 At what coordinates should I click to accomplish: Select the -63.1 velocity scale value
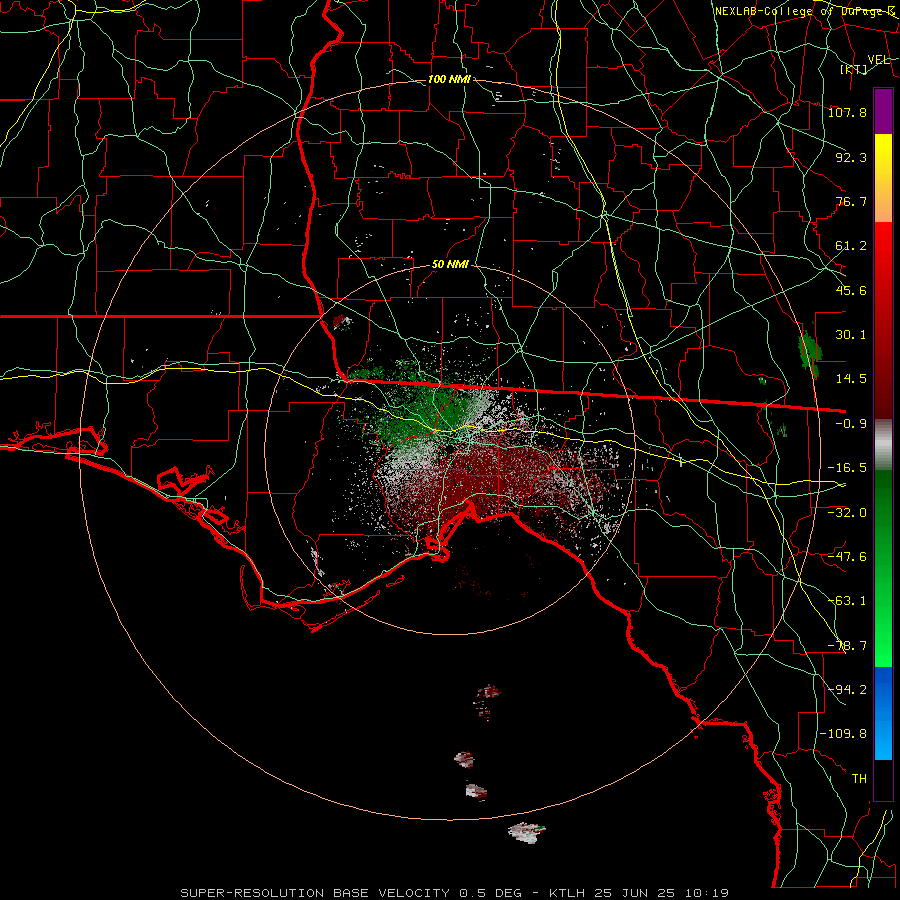(x=847, y=601)
